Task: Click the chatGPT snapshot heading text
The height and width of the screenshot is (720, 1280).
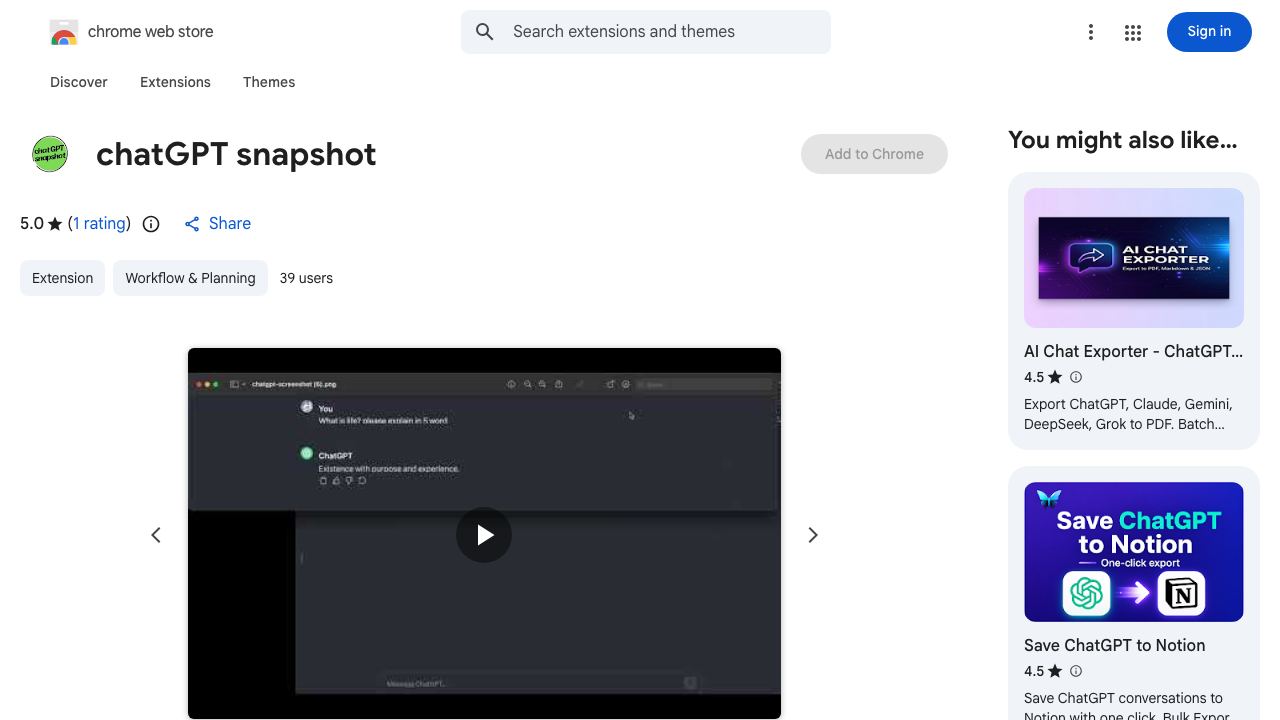Action: (236, 154)
